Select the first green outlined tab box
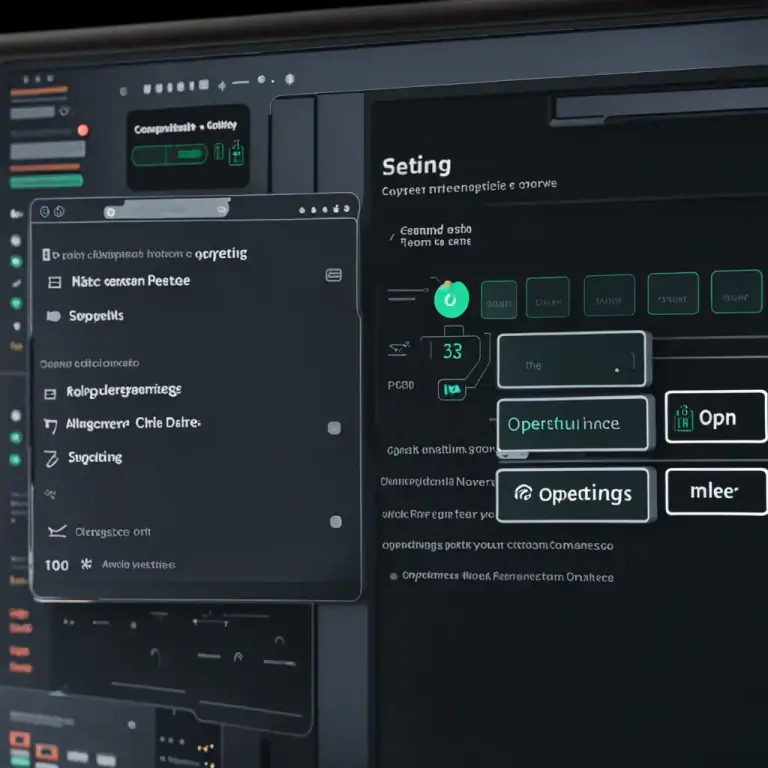Viewport: 768px width, 768px height. click(499, 300)
